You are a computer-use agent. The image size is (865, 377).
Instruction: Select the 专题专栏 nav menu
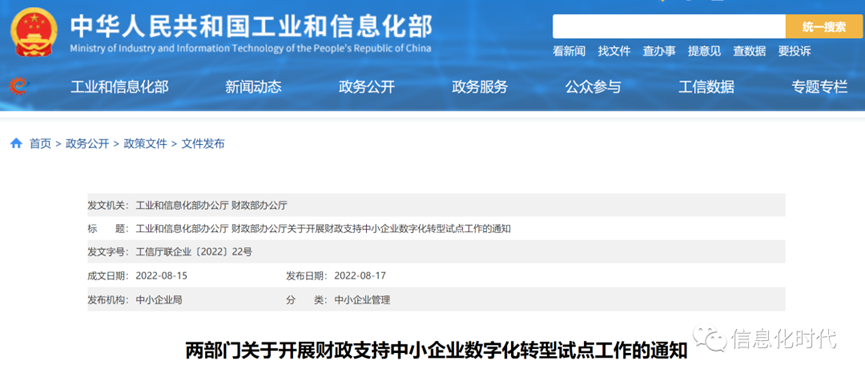[820, 87]
